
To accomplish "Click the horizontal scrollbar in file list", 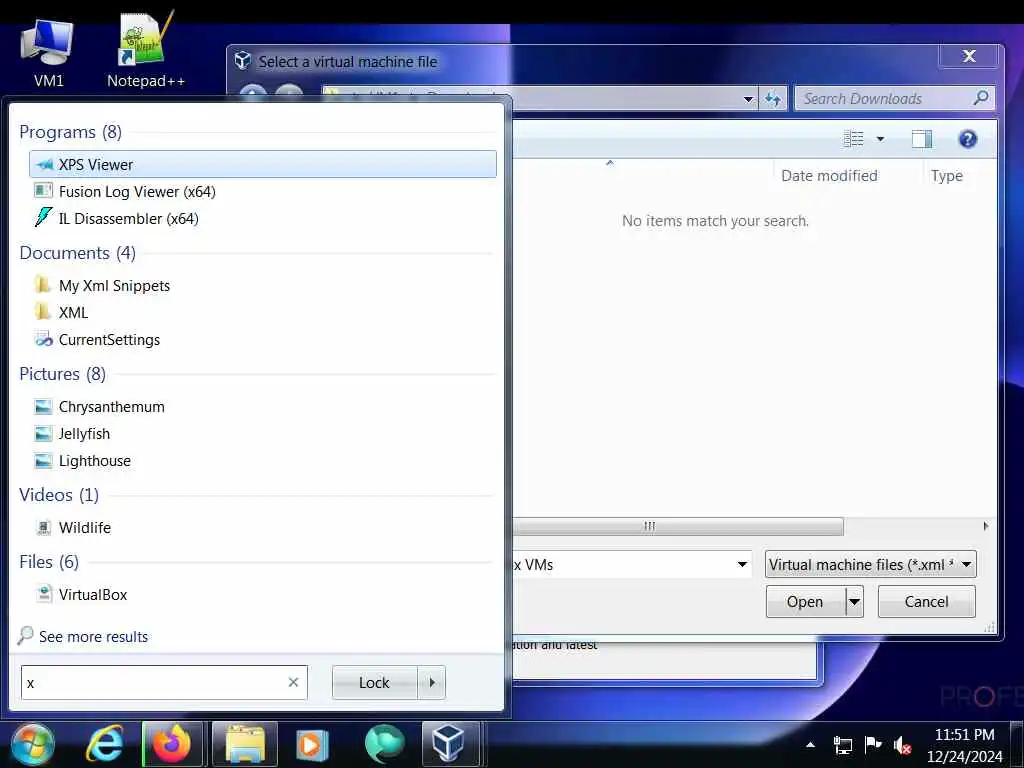I will (x=678, y=526).
